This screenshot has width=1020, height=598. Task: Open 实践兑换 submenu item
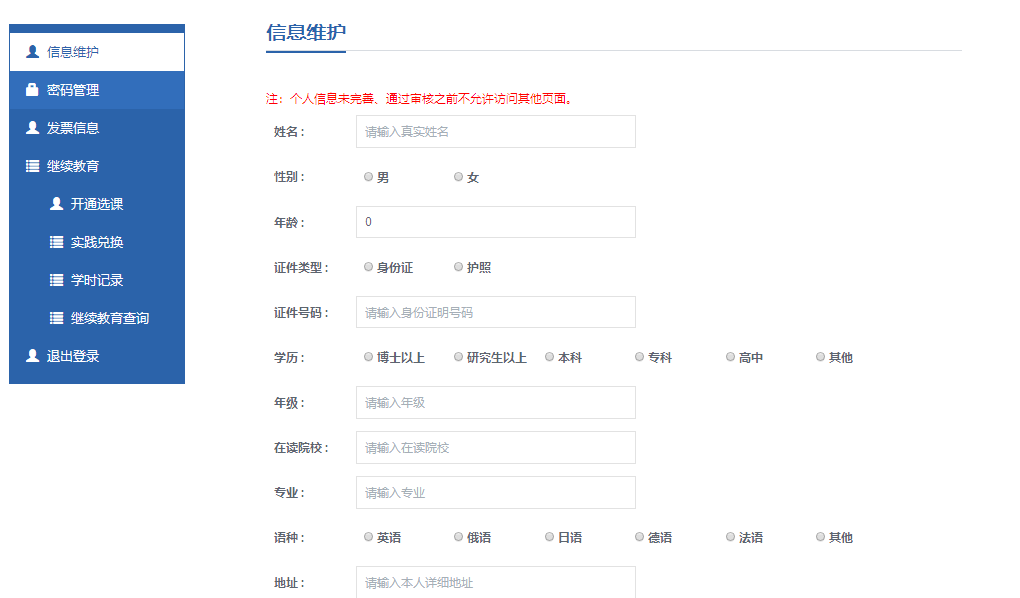point(97,242)
